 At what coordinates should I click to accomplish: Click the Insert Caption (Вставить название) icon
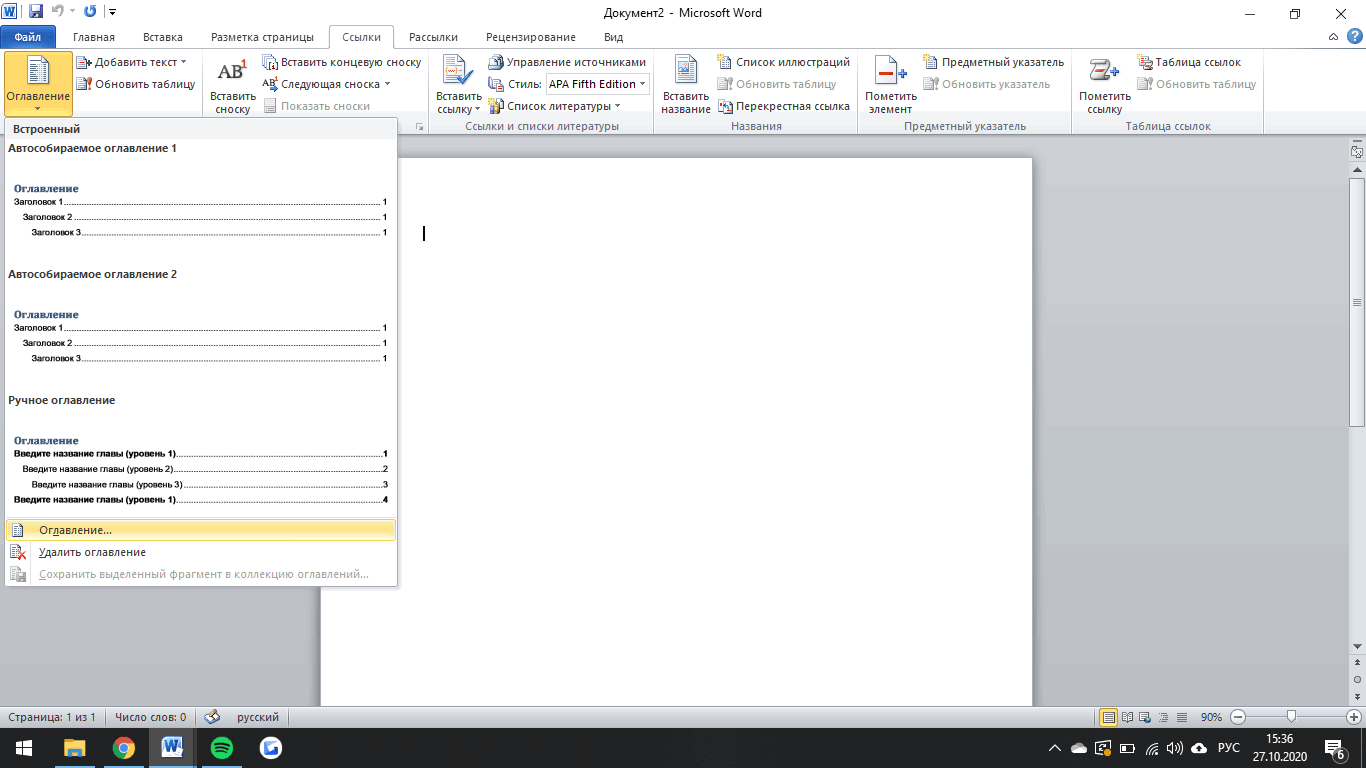coord(686,73)
